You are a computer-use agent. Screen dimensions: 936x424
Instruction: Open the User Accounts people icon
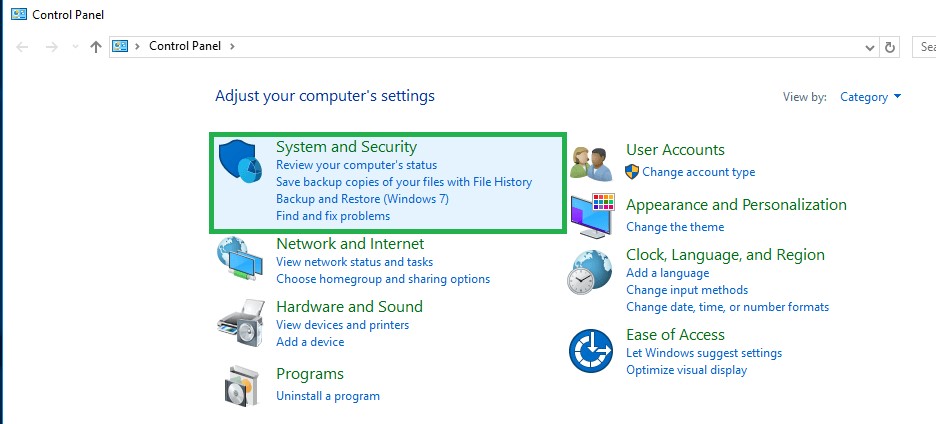[x=591, y=164]
